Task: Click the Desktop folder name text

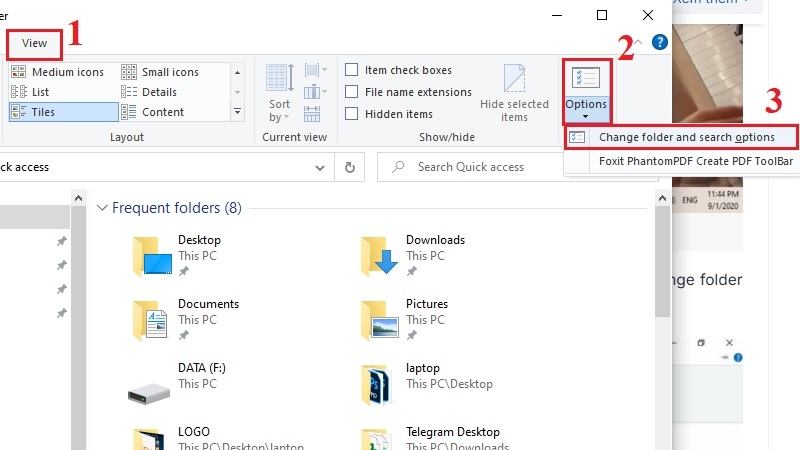Action: pos(199,240)
